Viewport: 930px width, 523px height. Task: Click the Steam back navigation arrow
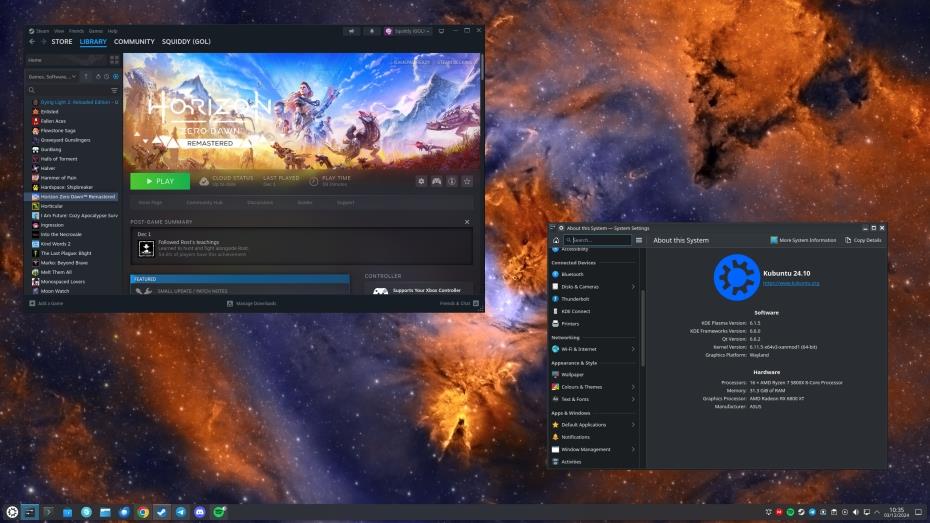click(32, 42)
